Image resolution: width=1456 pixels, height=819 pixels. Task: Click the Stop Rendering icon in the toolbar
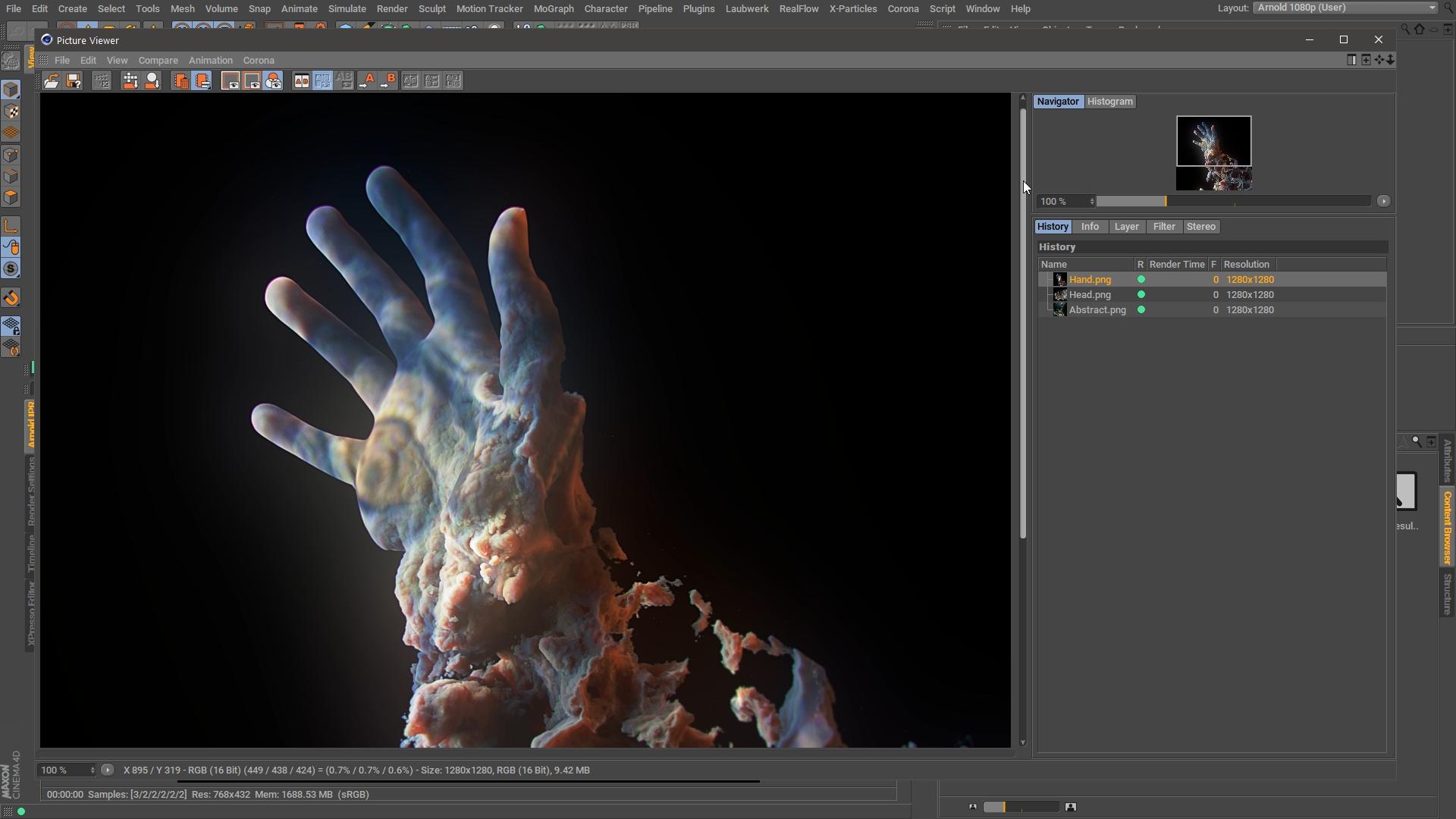coord(102,81)
